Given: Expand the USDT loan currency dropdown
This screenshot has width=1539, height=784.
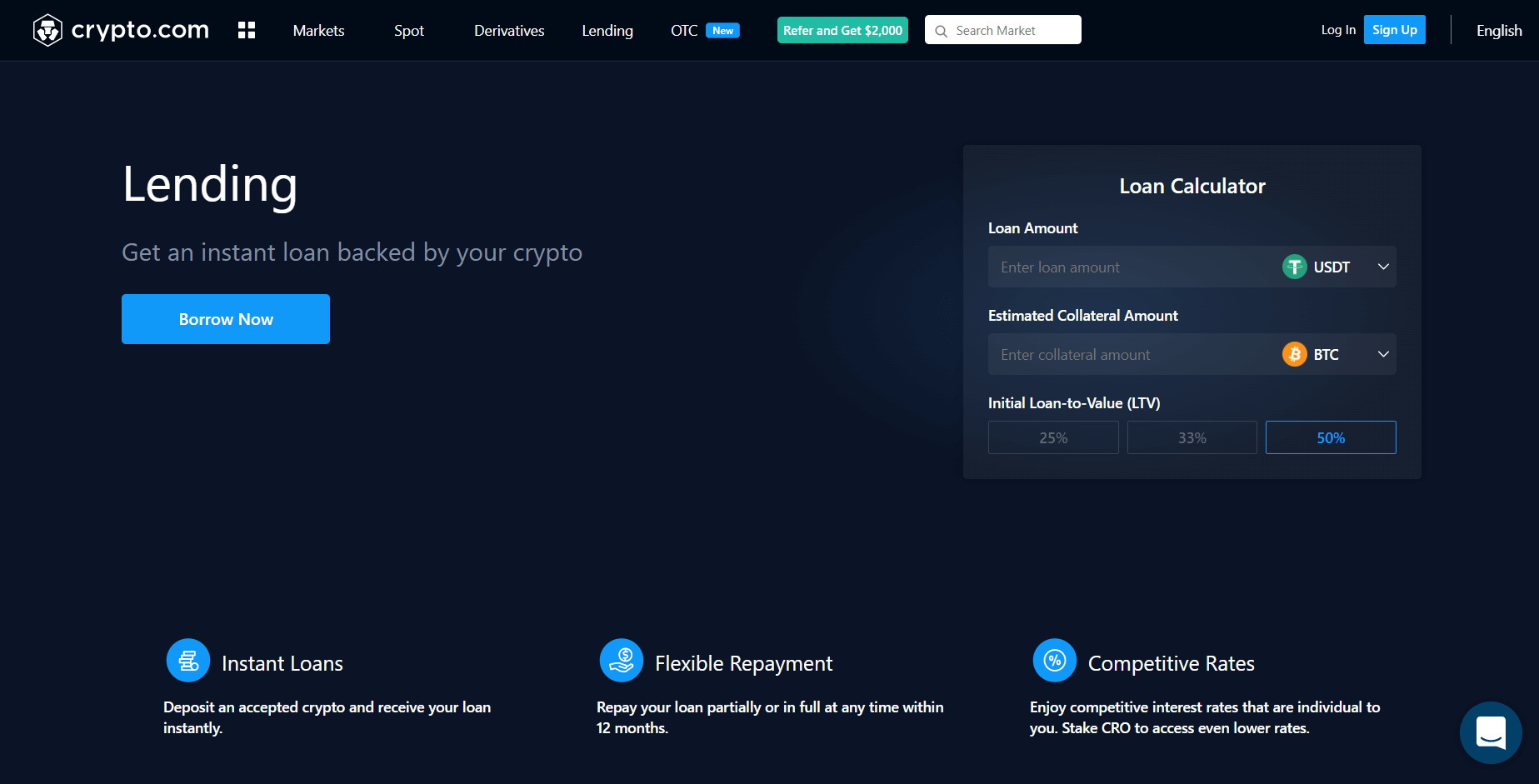Looking at the screenshot, I should (1383, 267).
